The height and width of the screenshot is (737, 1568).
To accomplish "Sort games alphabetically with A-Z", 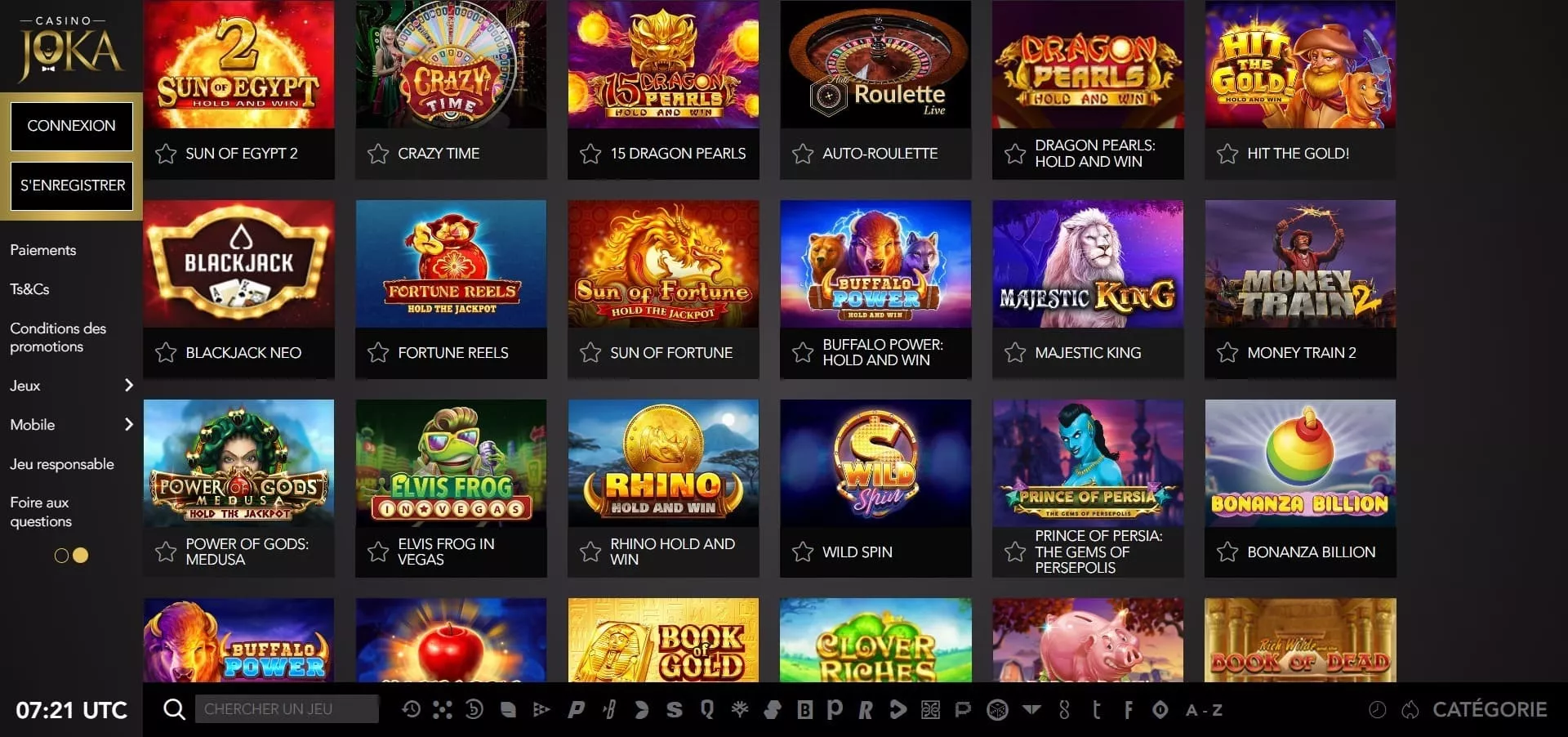I will (1204, 710).
